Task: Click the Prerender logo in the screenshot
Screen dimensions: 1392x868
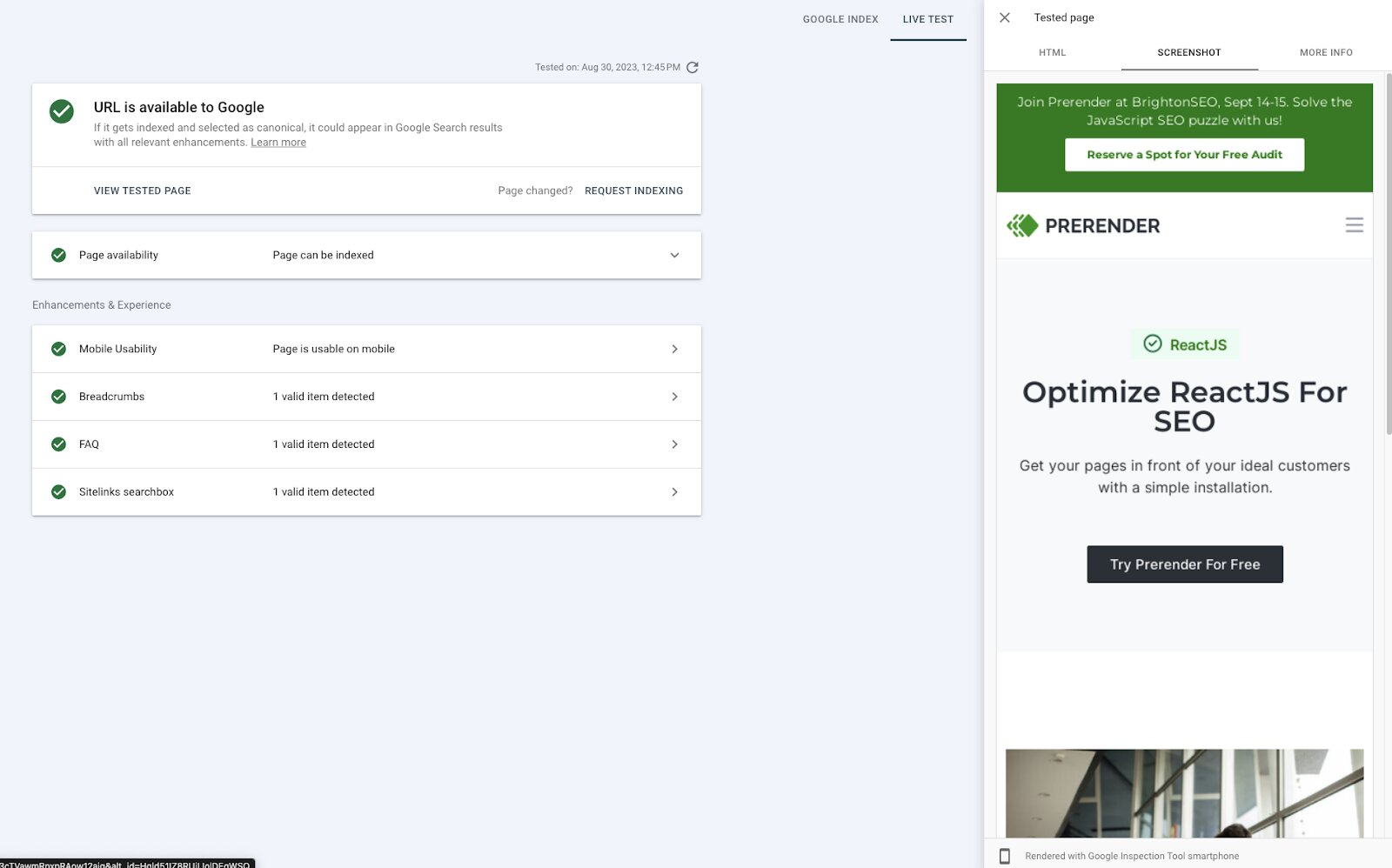Action: (x=1083, y=225)
